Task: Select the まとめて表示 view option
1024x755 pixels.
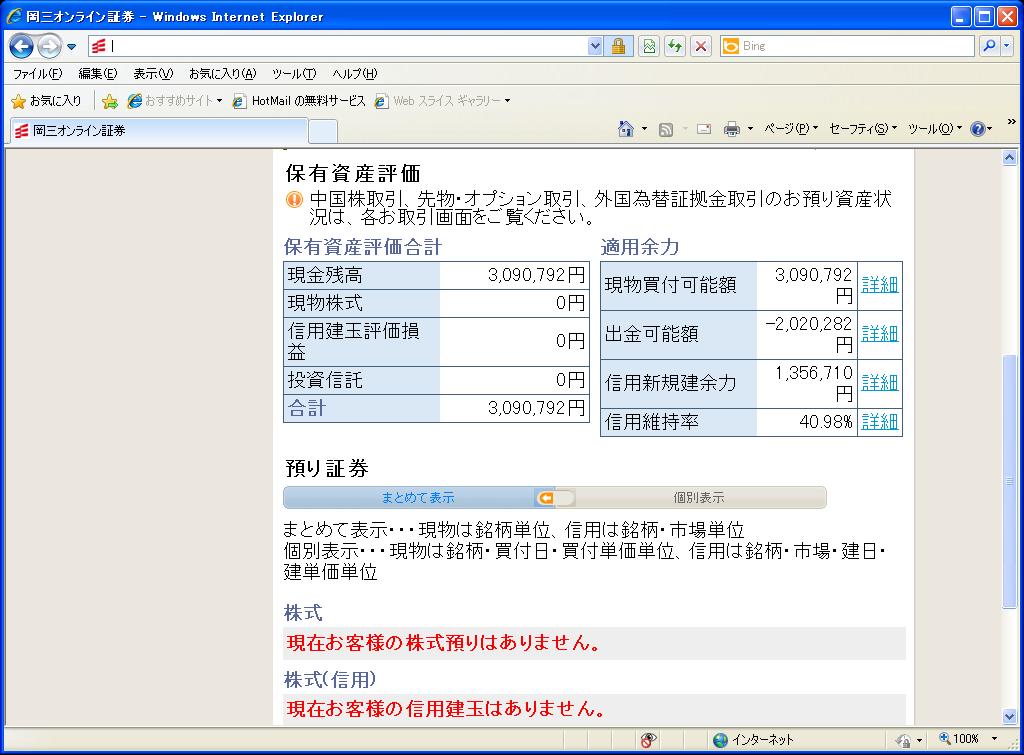Action: click(417, 497)
